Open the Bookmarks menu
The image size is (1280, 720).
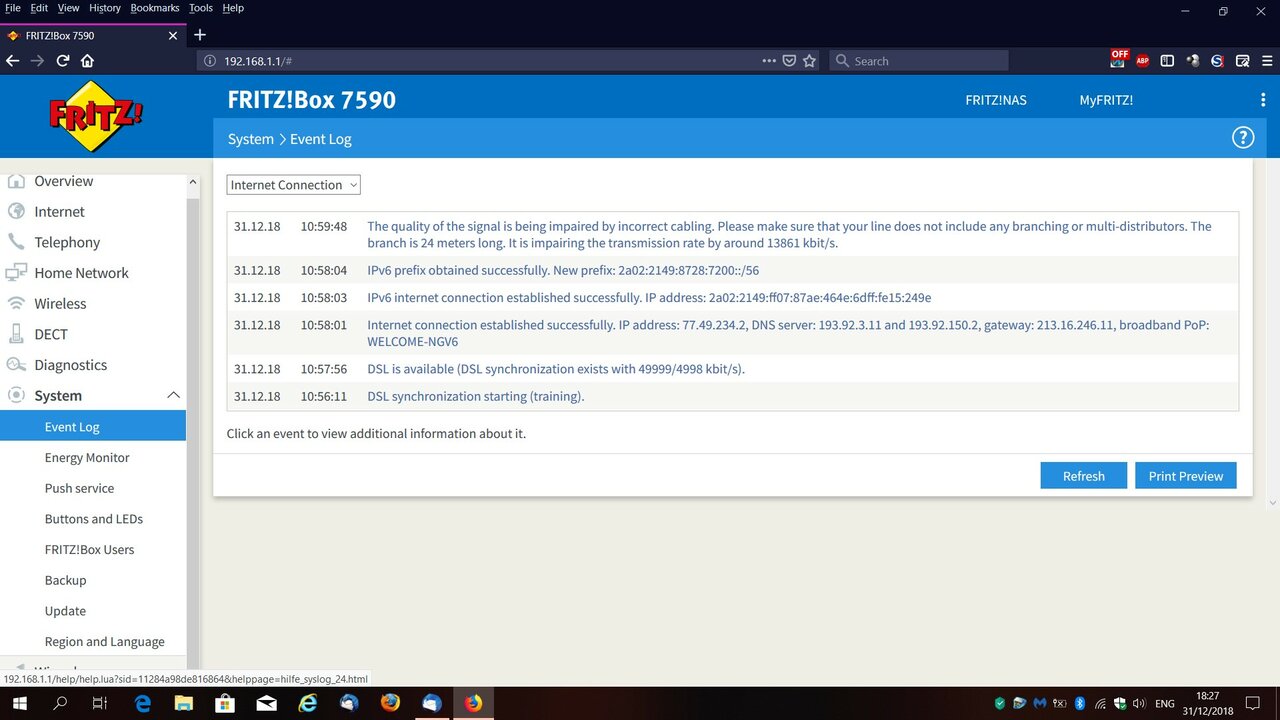pyautogui.click(x=155, y=8)
